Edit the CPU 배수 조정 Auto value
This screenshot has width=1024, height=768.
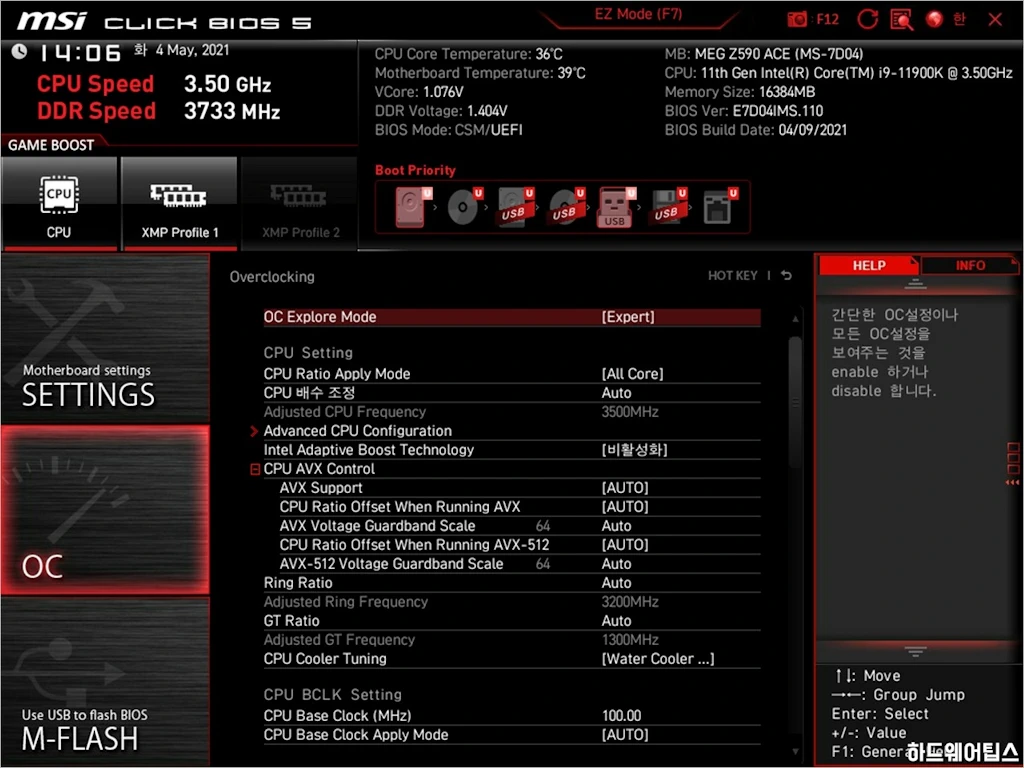click(x=512, y=392)
